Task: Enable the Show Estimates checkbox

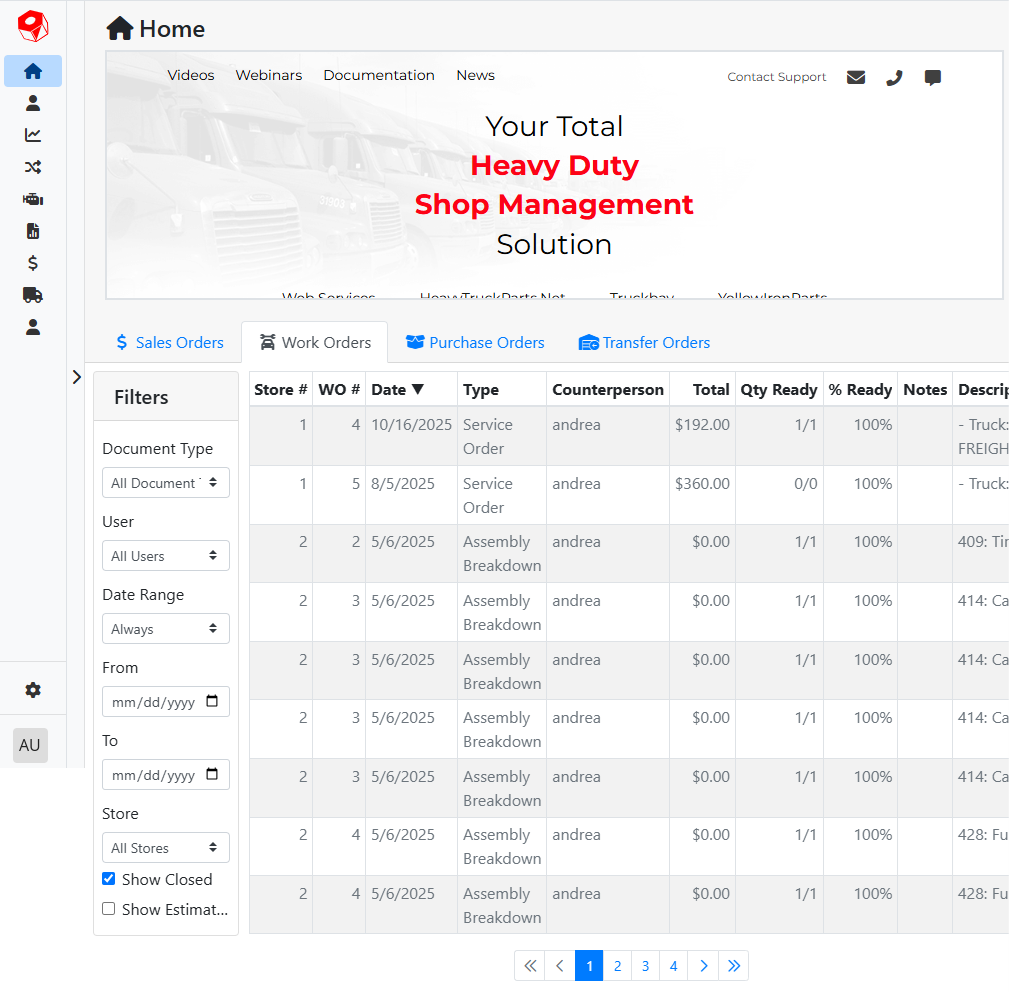Action: pyautogui.click(x=109, y=909)
